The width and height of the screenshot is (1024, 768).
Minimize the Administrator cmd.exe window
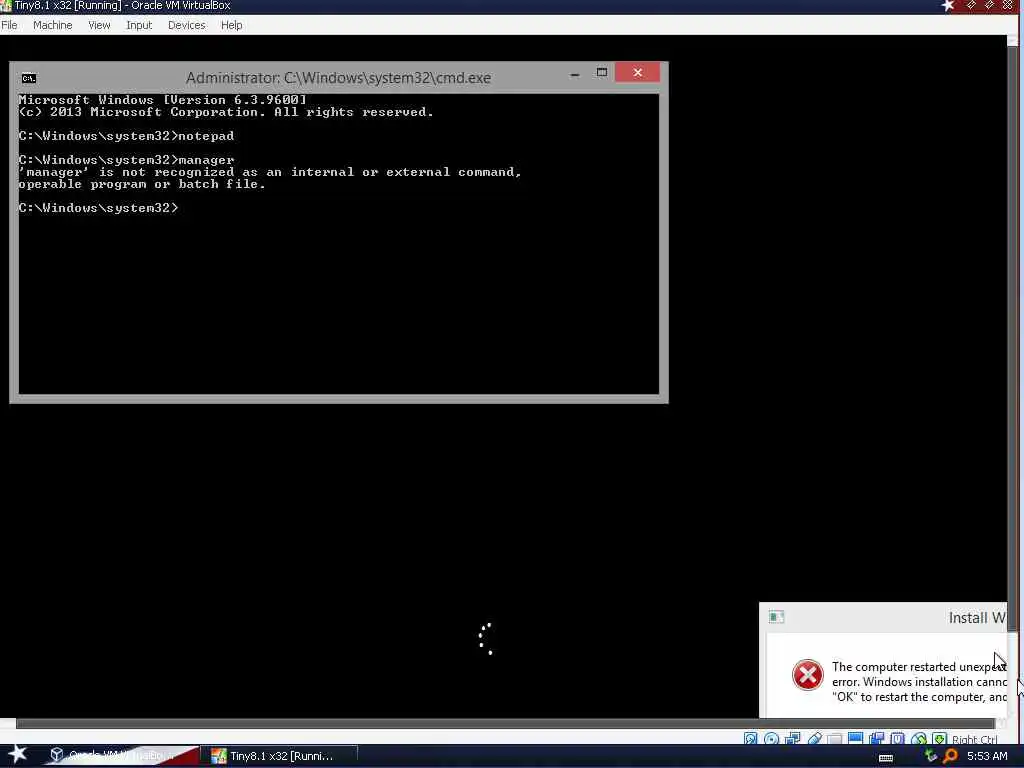(x=575, y=74)
